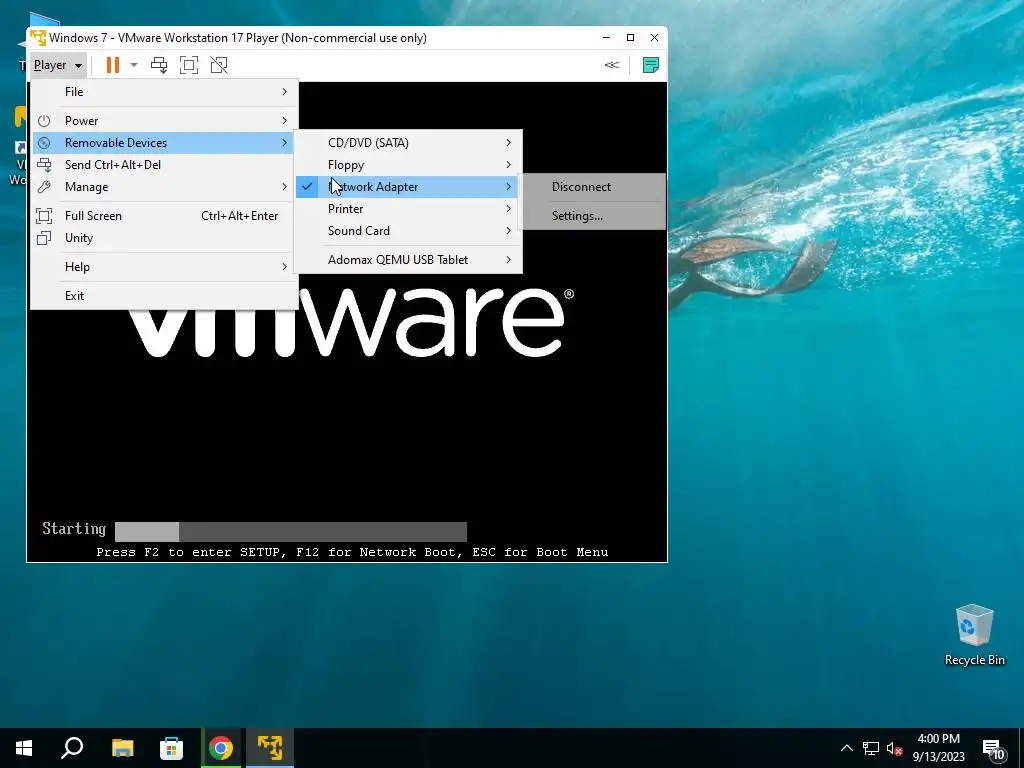The image size is (1024, 768).
Task: Toggle the checked Network Adapter entry
Action: 408,187
